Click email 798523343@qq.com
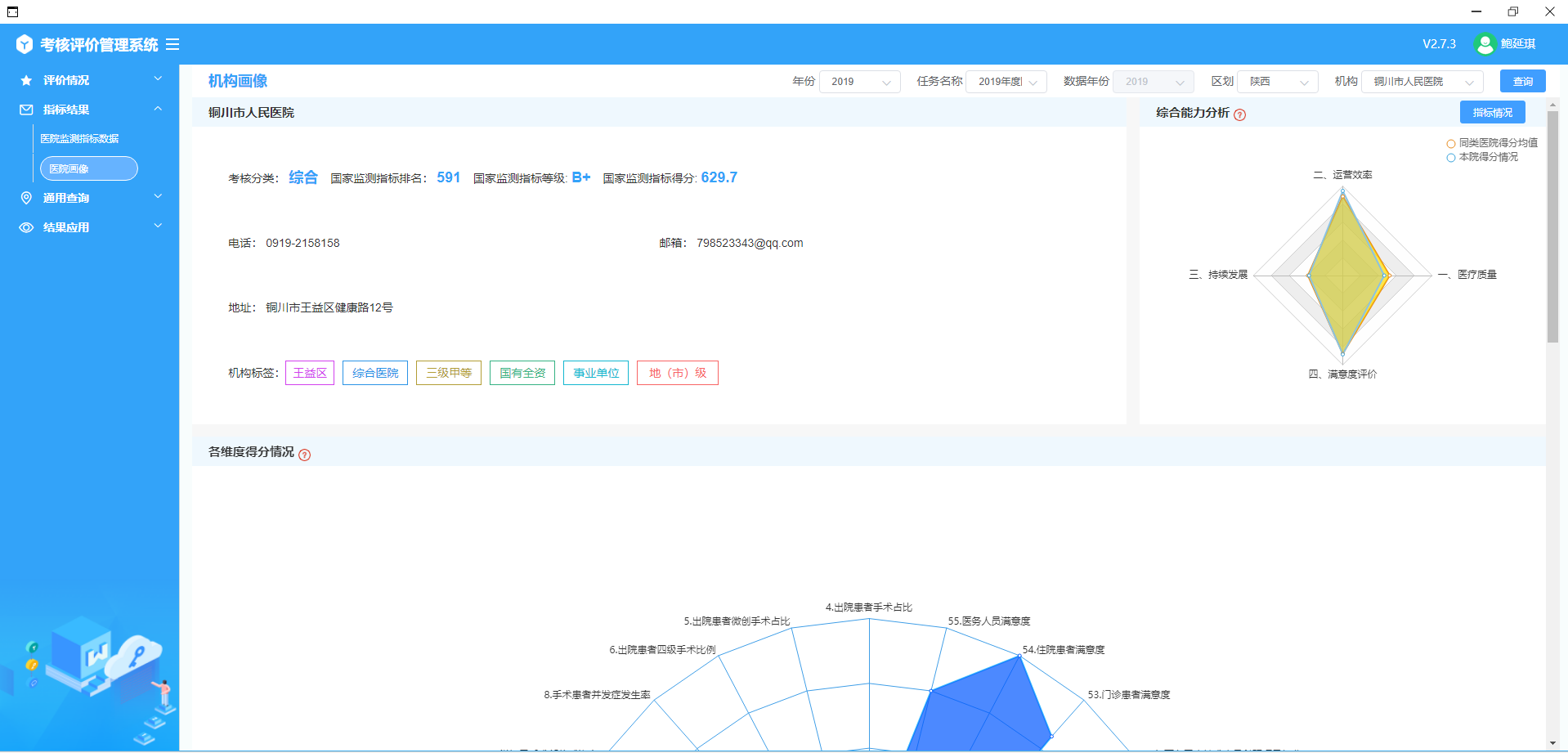 [750, 243]
